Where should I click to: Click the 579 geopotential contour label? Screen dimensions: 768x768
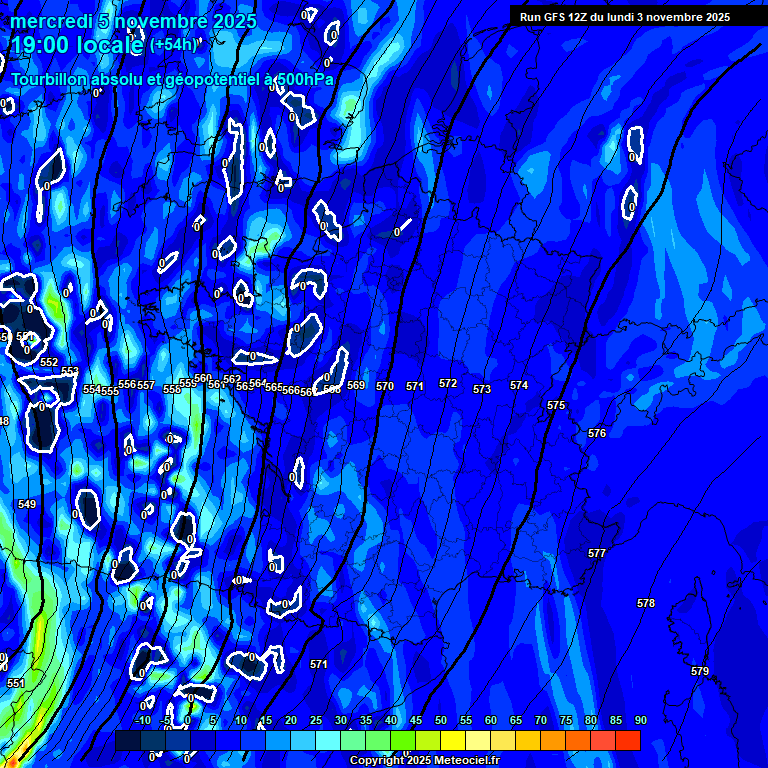point(700,671)
